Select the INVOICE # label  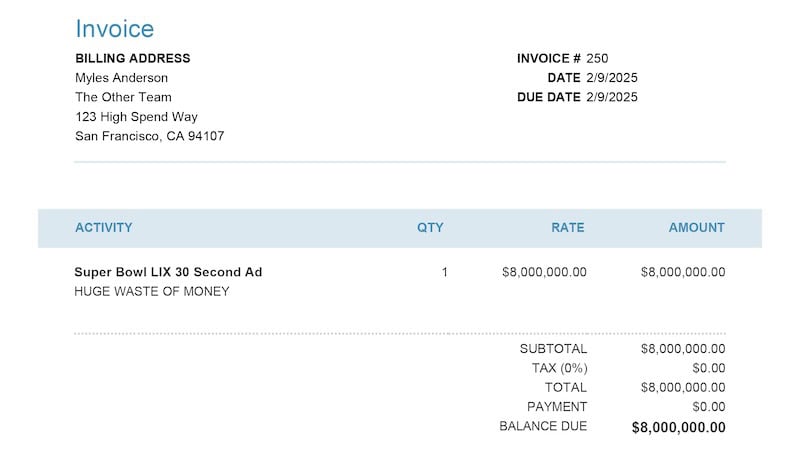click(549, 58)
